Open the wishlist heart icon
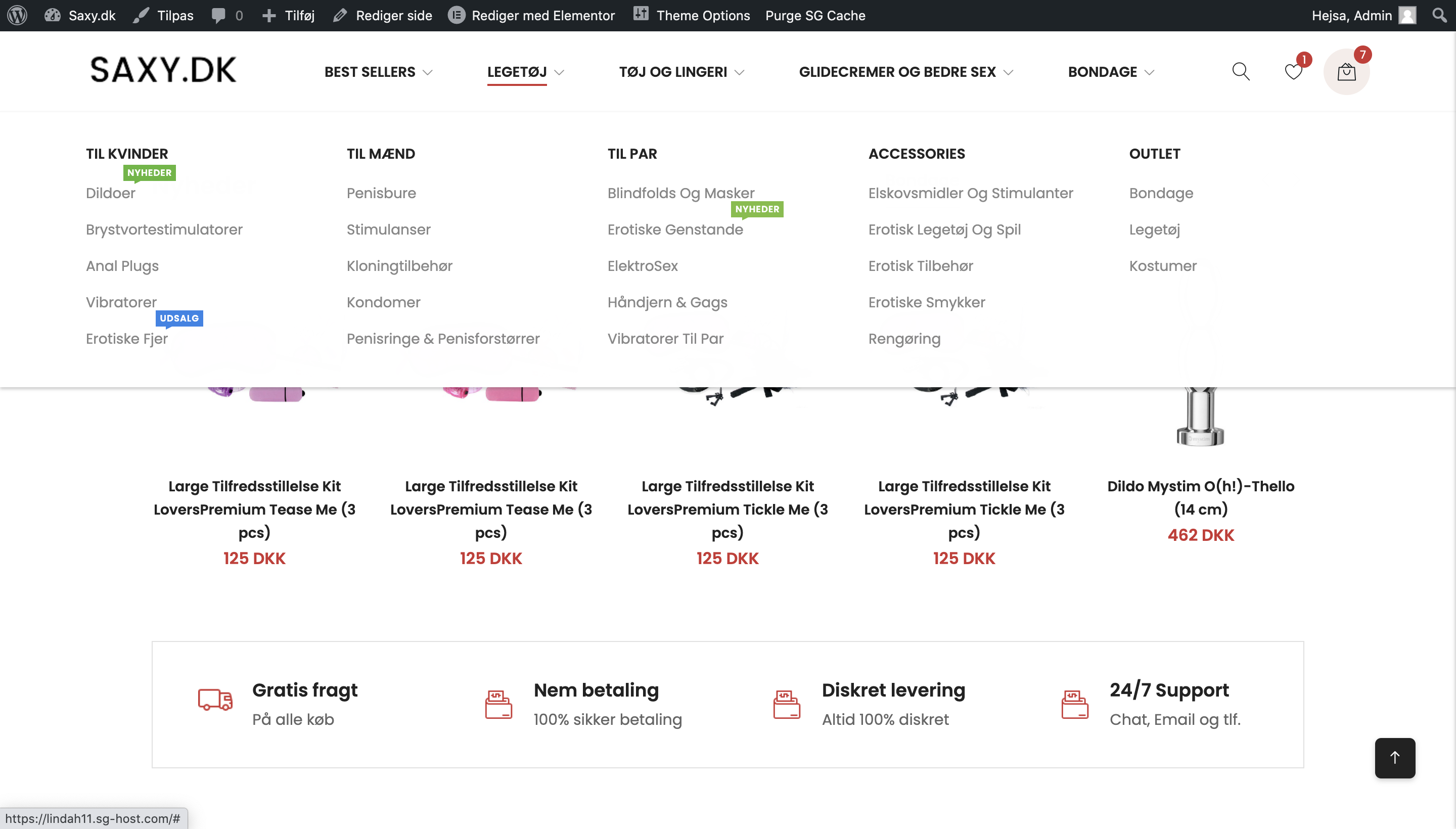The width and height of the screenshot is (1456, 829). [x=1293, y=72]
